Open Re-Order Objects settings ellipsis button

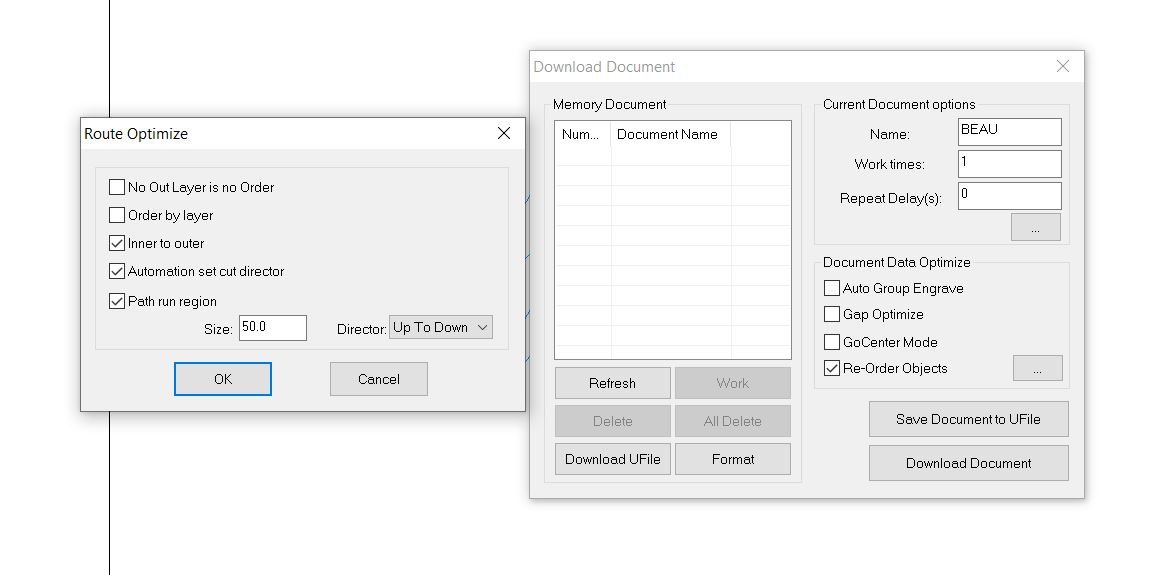click(1037, 369)
